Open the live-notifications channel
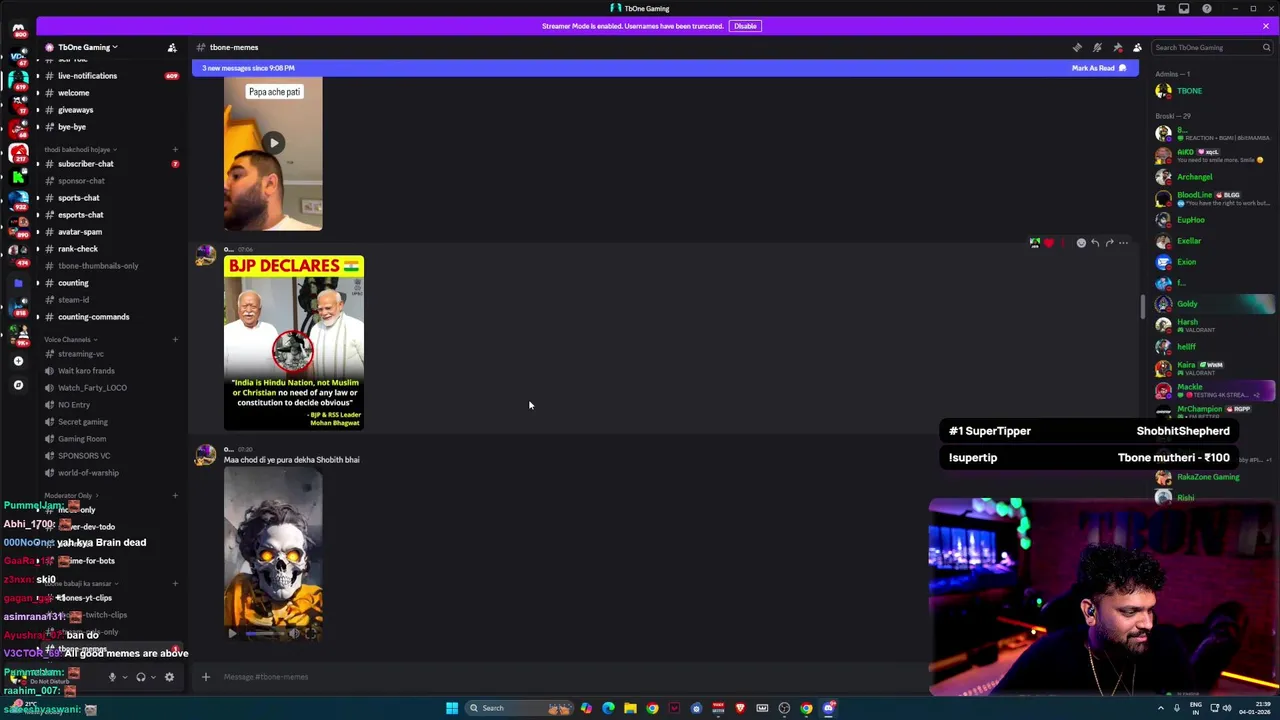This screenshot has height=720, width=1280. (87, 76)
